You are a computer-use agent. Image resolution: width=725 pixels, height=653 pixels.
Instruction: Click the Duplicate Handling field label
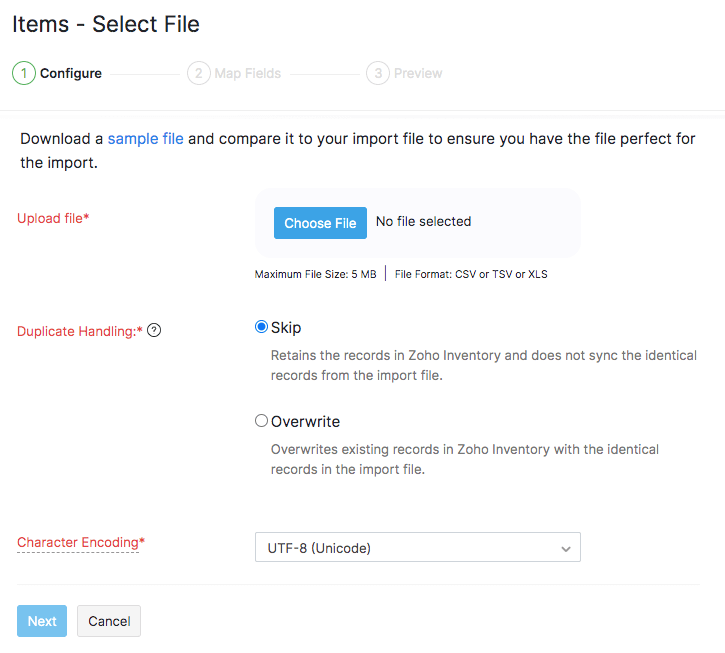click(x=80, y=331)
